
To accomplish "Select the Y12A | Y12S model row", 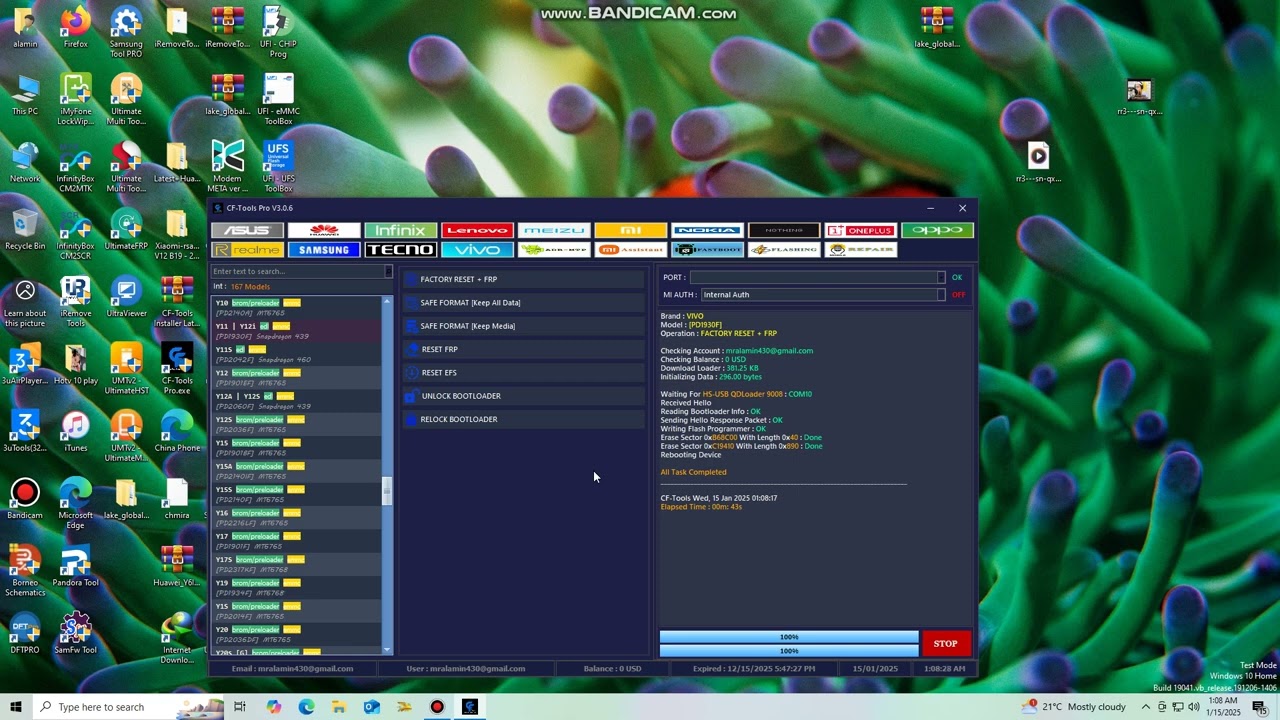I will click(x=297, y=401).
